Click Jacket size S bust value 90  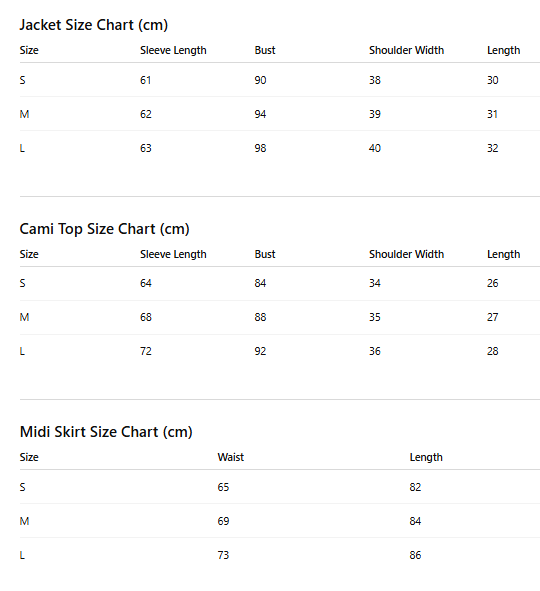tap(260, 80)
